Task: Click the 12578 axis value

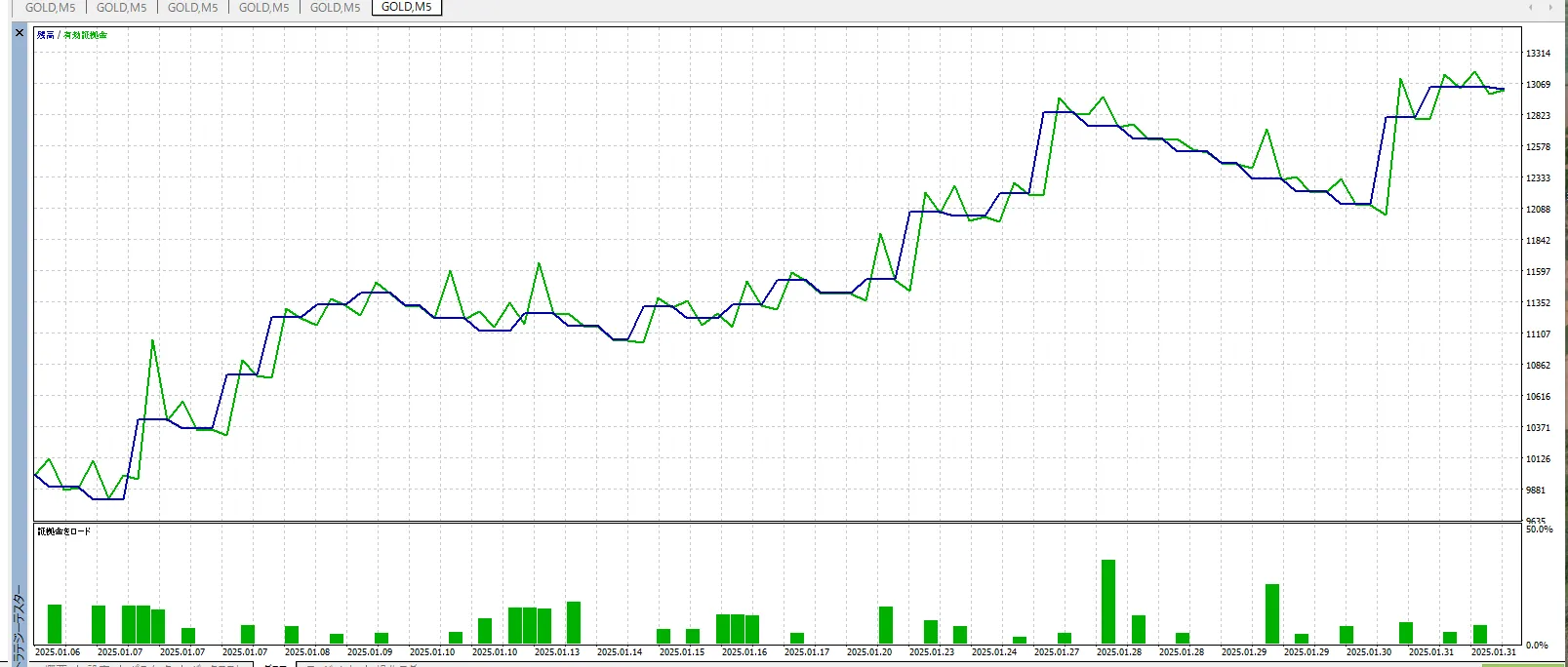Action: (1539, 147)
